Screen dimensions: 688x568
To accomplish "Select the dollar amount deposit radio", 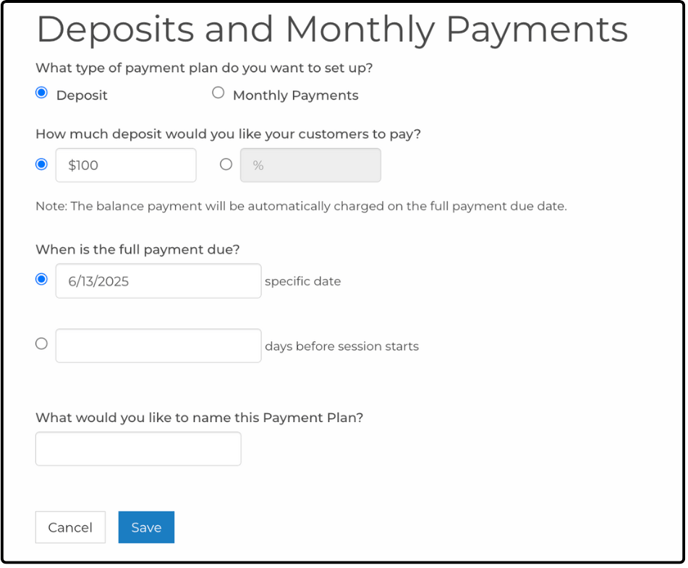I will 42,164.
